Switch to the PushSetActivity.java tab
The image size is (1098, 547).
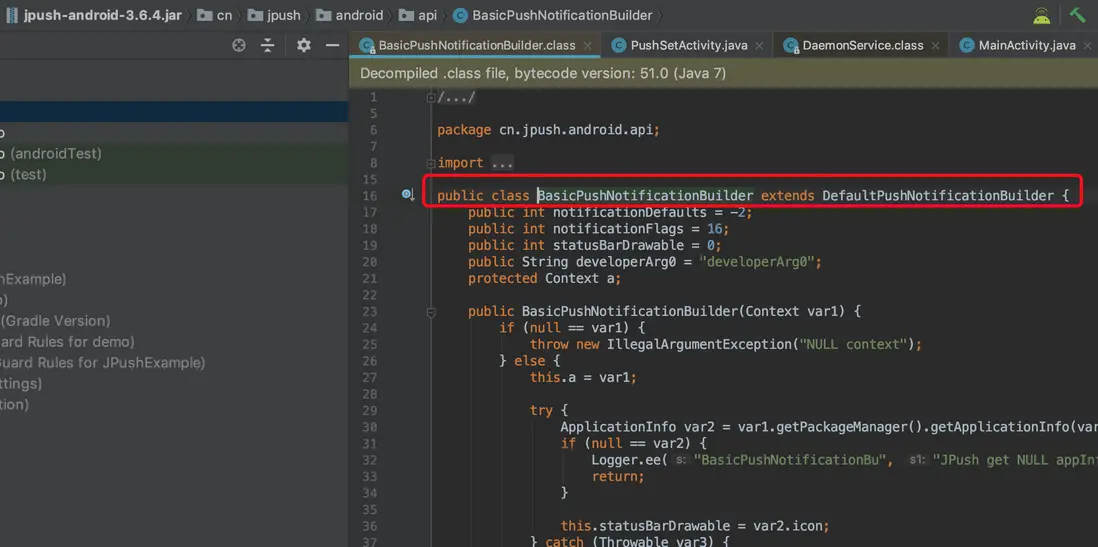click(688, 45)
